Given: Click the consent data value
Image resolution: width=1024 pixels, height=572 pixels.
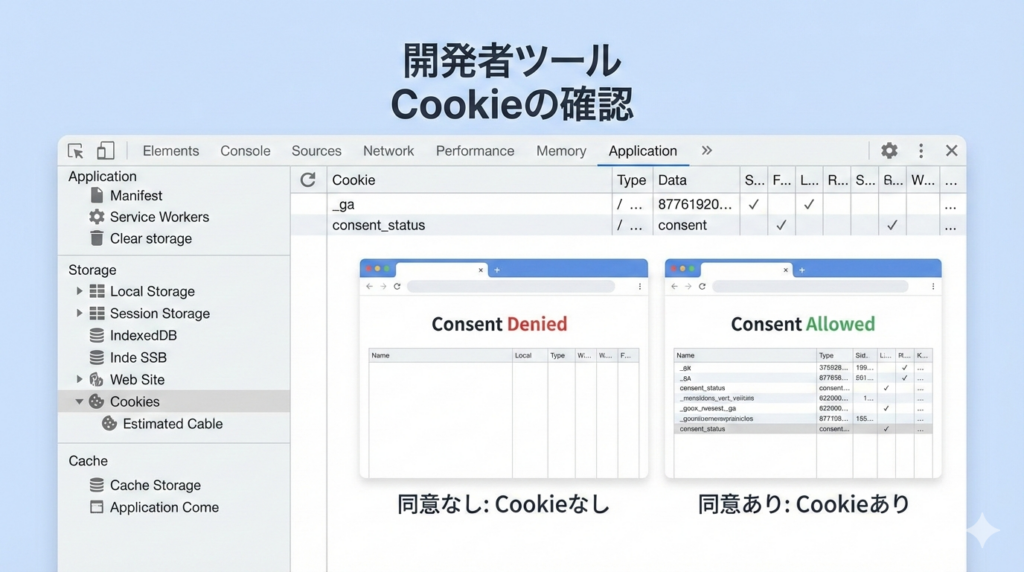Looking at the screenshot, I should 682,225.
